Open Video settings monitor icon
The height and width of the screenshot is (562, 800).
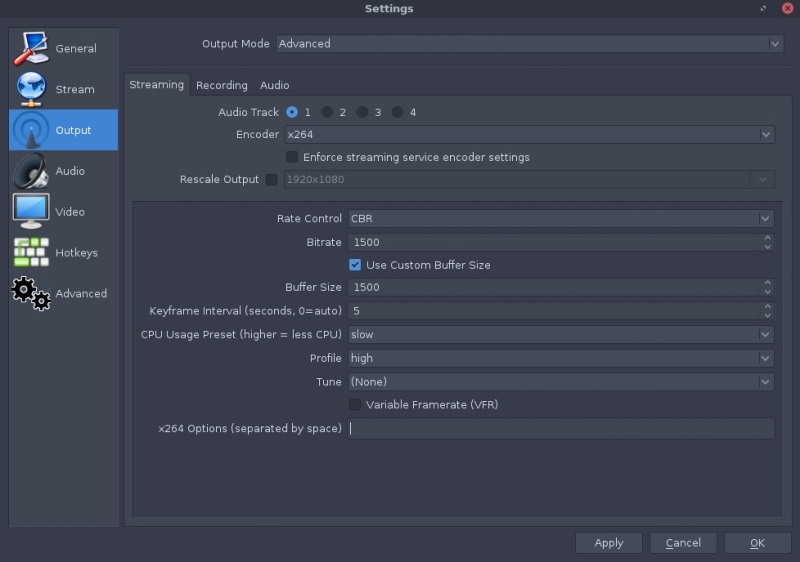click(31, 212)
